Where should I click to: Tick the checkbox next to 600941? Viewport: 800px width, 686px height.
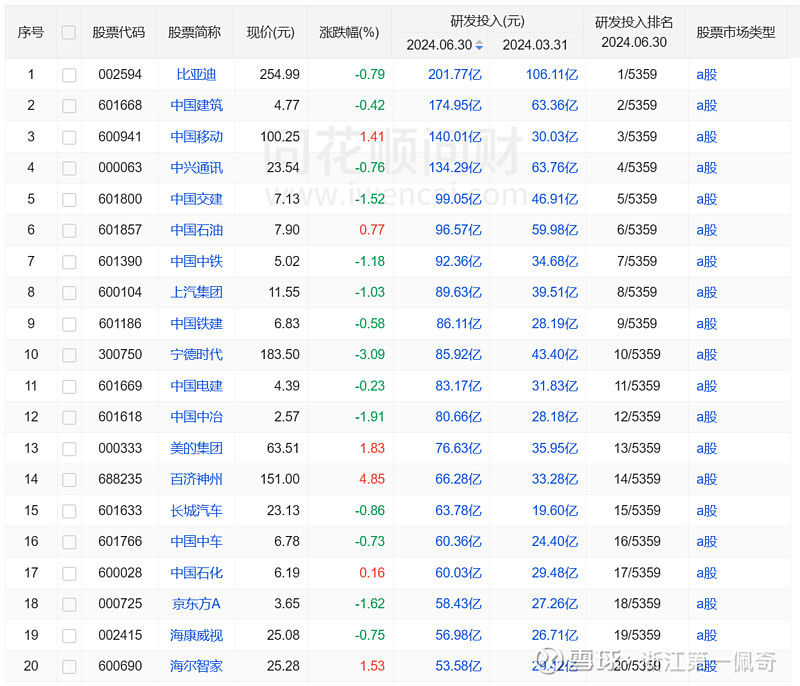tap(69, 137)
